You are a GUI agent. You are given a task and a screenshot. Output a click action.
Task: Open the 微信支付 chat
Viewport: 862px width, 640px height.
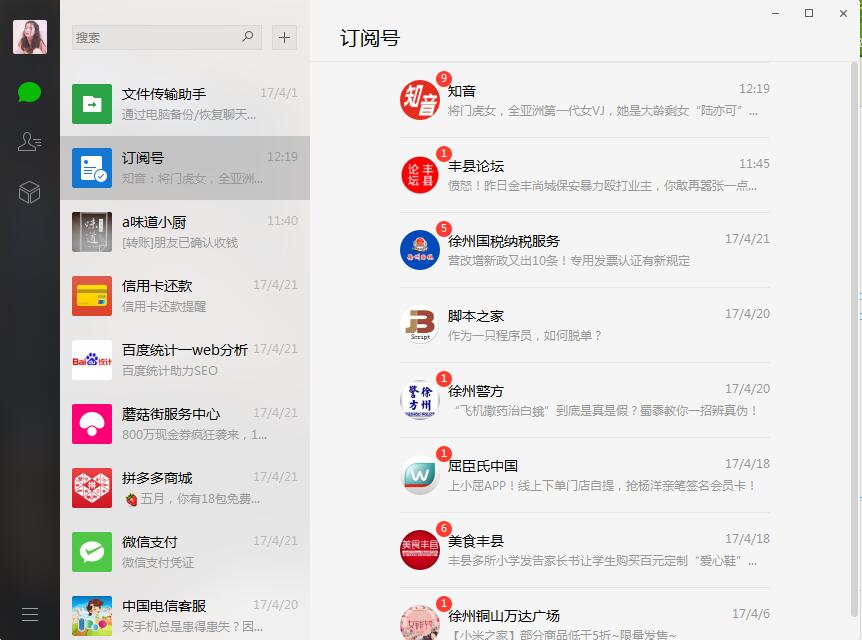coord(185,552)
